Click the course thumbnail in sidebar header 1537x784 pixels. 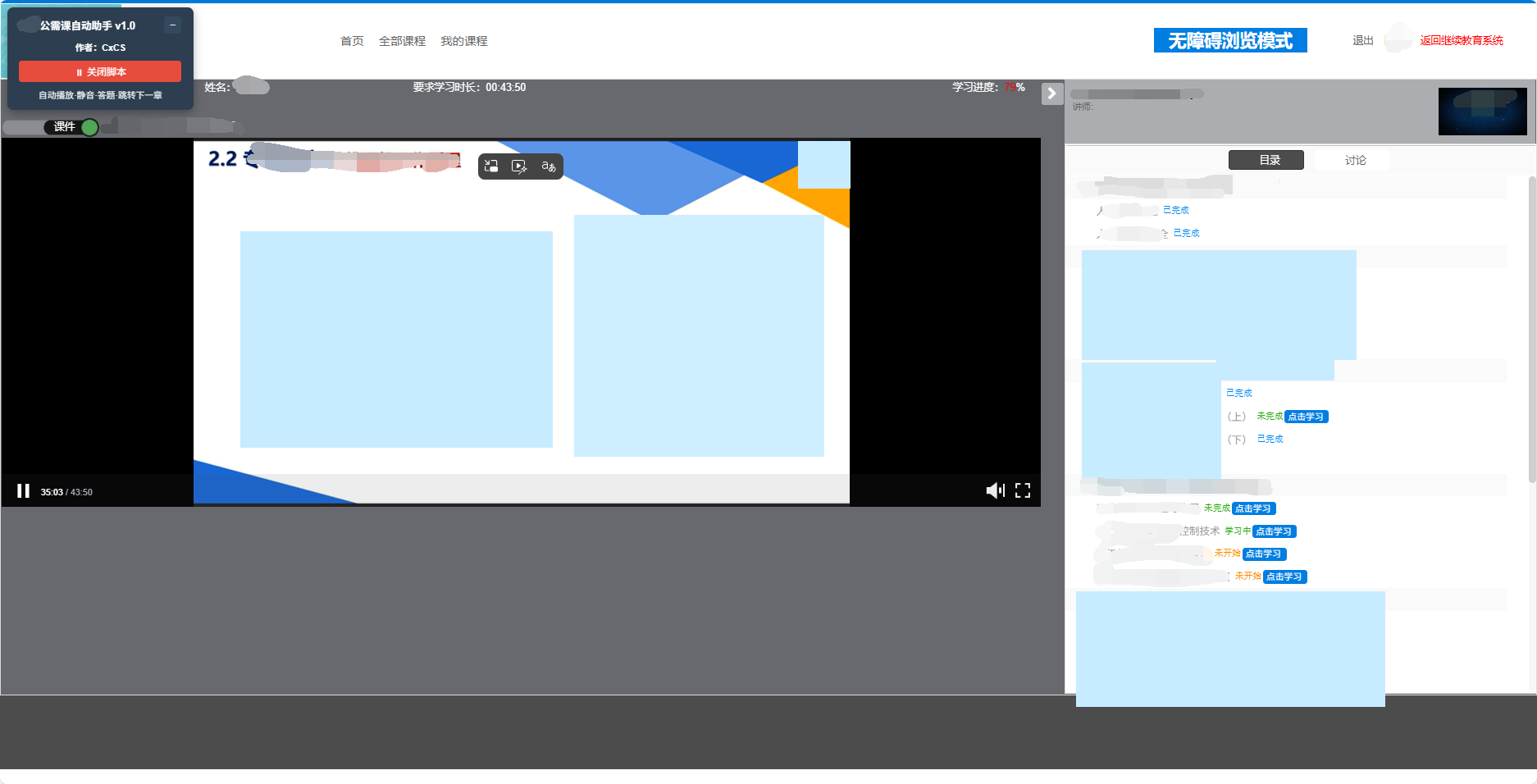point(1482,112)
